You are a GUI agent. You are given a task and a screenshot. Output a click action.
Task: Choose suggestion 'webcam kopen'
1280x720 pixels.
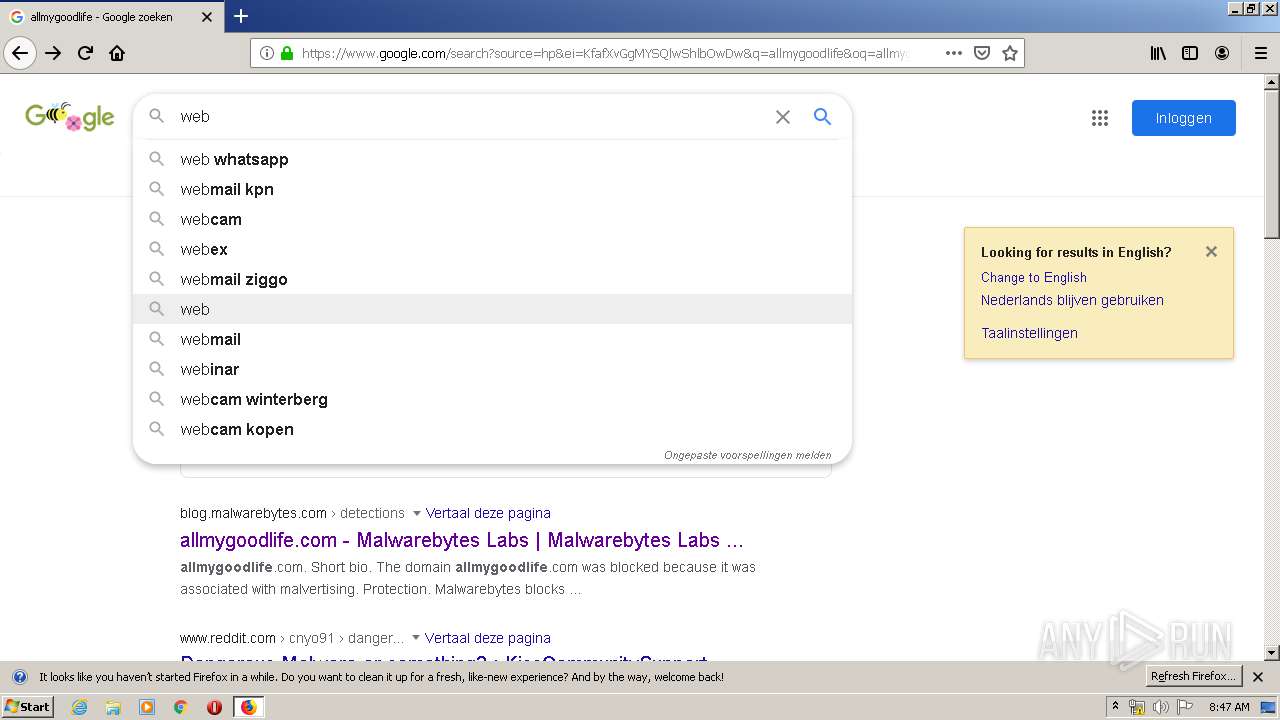click(492, 429)
